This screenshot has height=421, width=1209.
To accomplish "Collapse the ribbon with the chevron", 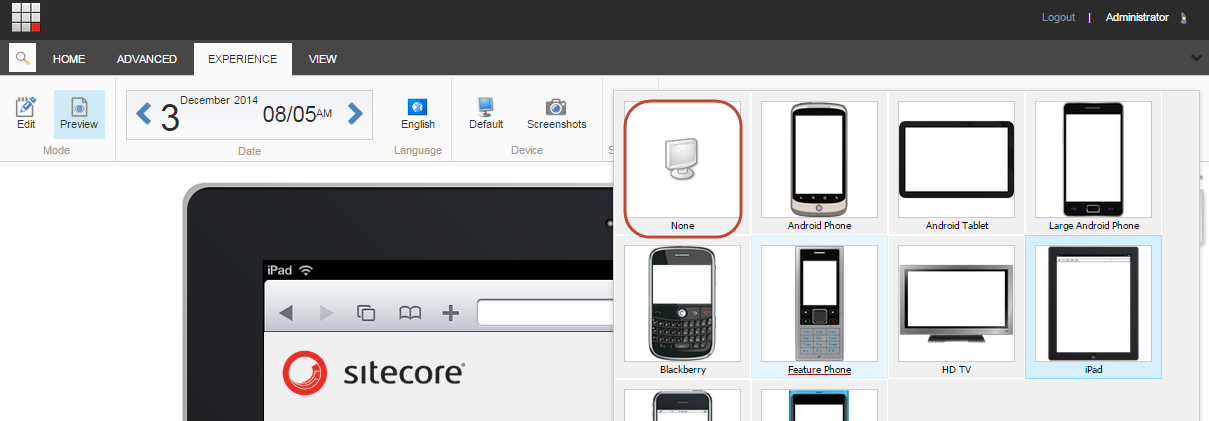I will [x=1197, y=58].
